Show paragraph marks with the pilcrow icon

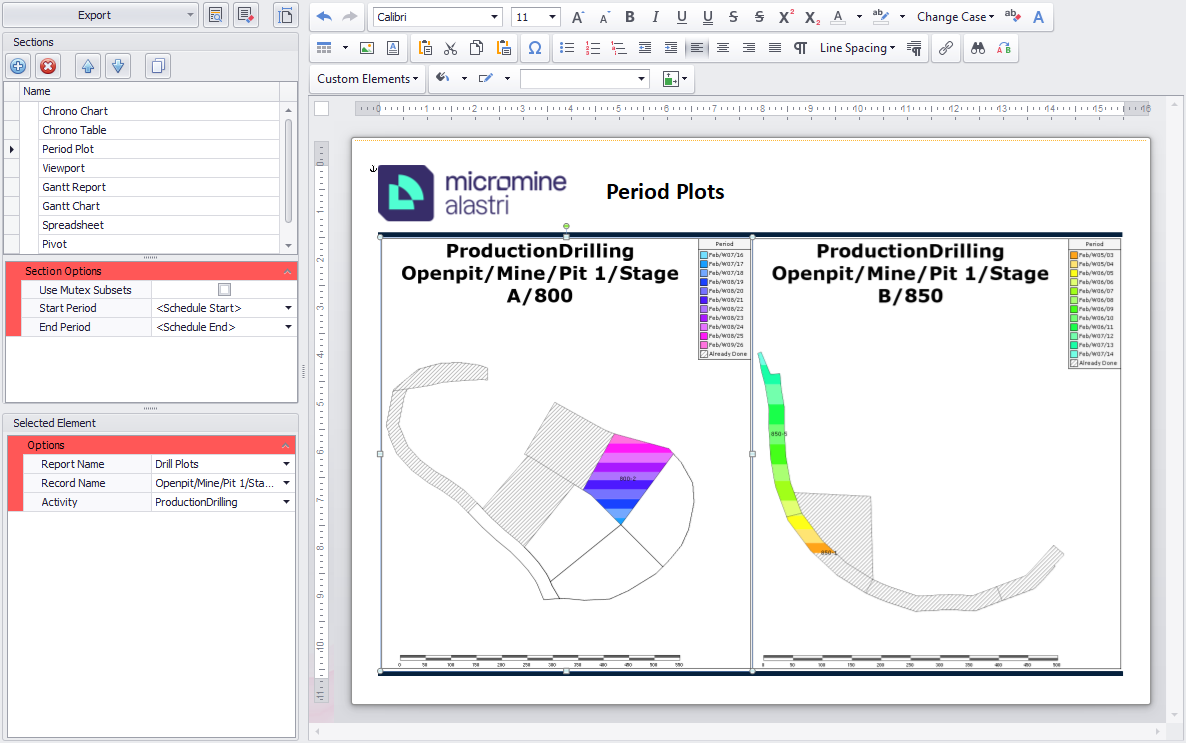click(x=800, y=48)
